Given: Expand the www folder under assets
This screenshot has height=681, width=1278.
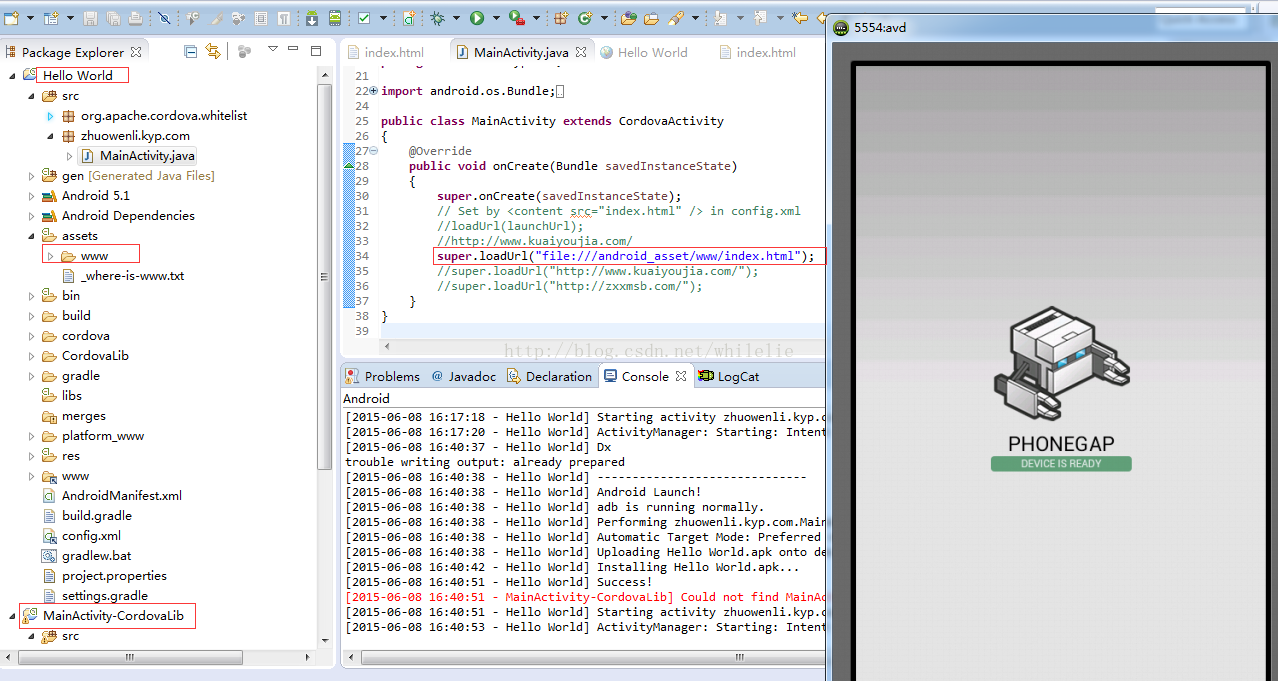Looking at the screenshot, I should (50, 256).
